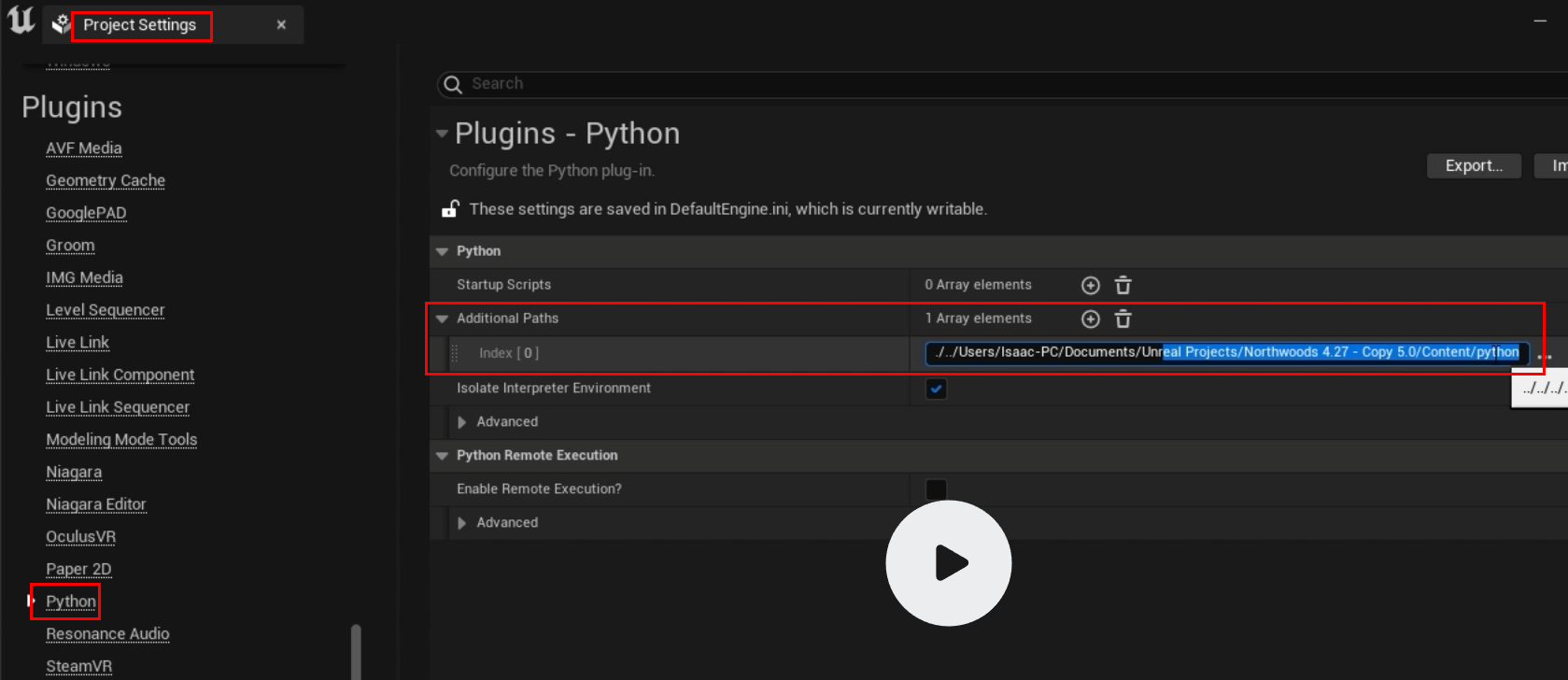Image resolution: width=1568 pixels, height=680 pixels.
Task: Minimize the editor window
Action: pyautogui.click(x=1540, y=21)
